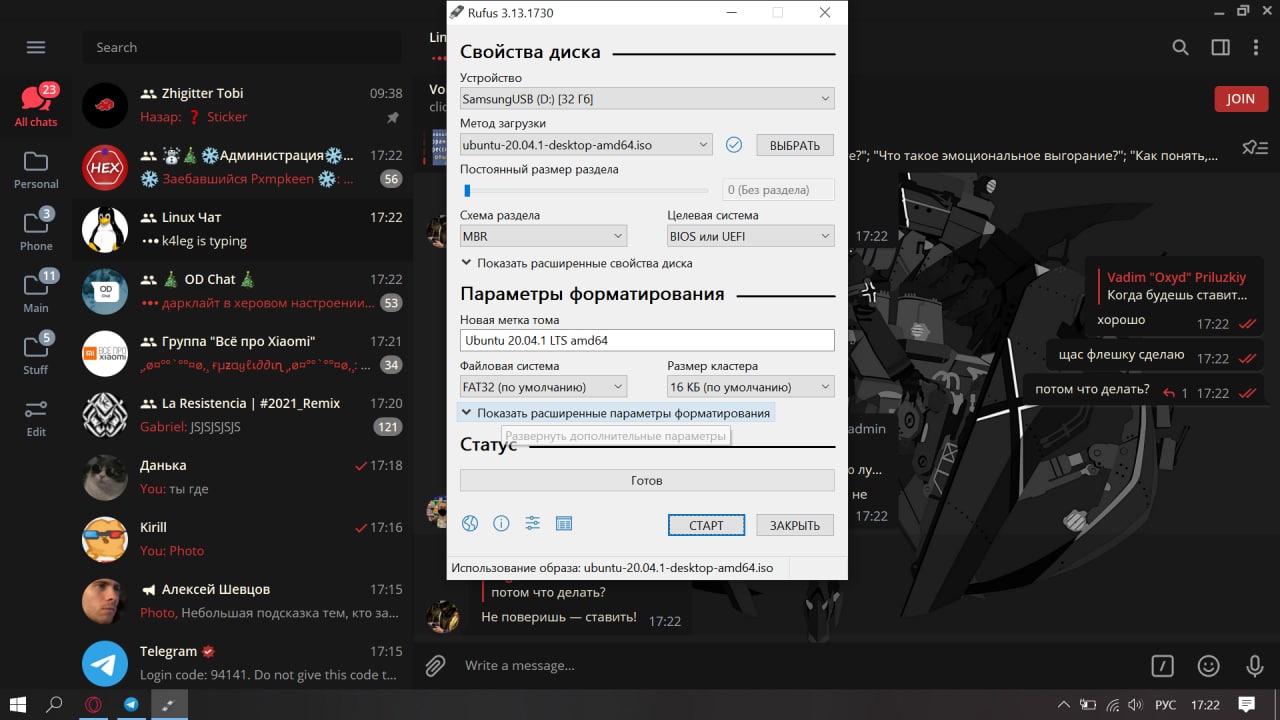Click the volume label input field

(x=647, y=340)
